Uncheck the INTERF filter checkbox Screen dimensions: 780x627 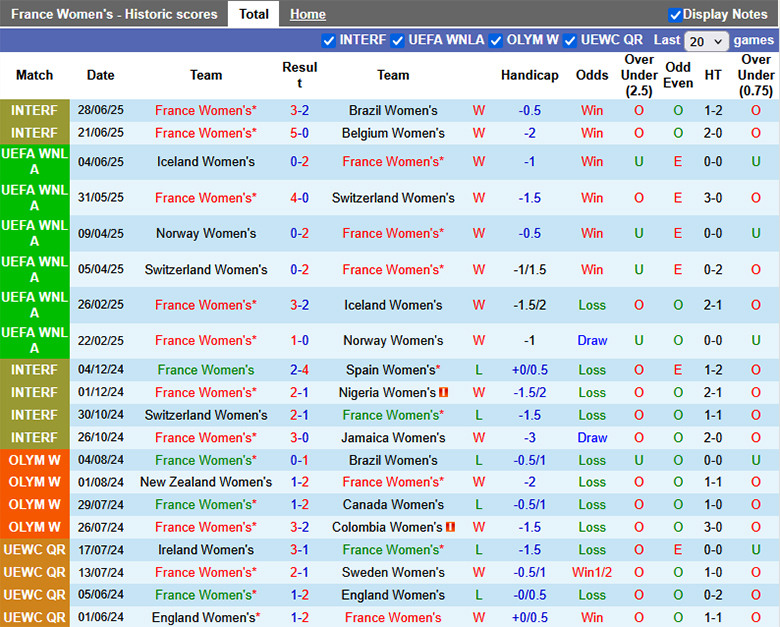(329, 41)
